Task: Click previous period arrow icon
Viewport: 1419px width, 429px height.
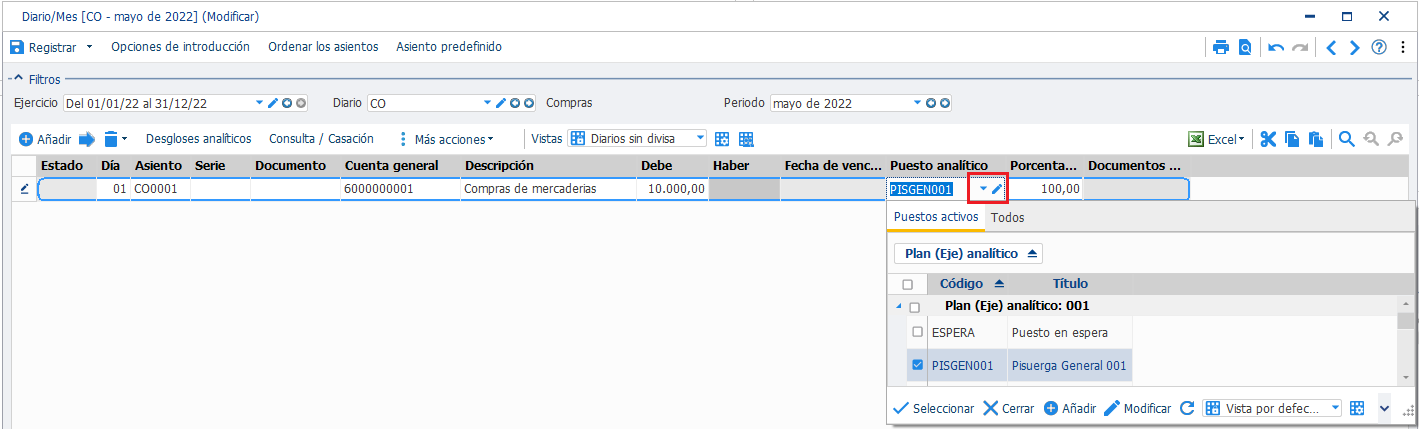Action: click(930, 102)
